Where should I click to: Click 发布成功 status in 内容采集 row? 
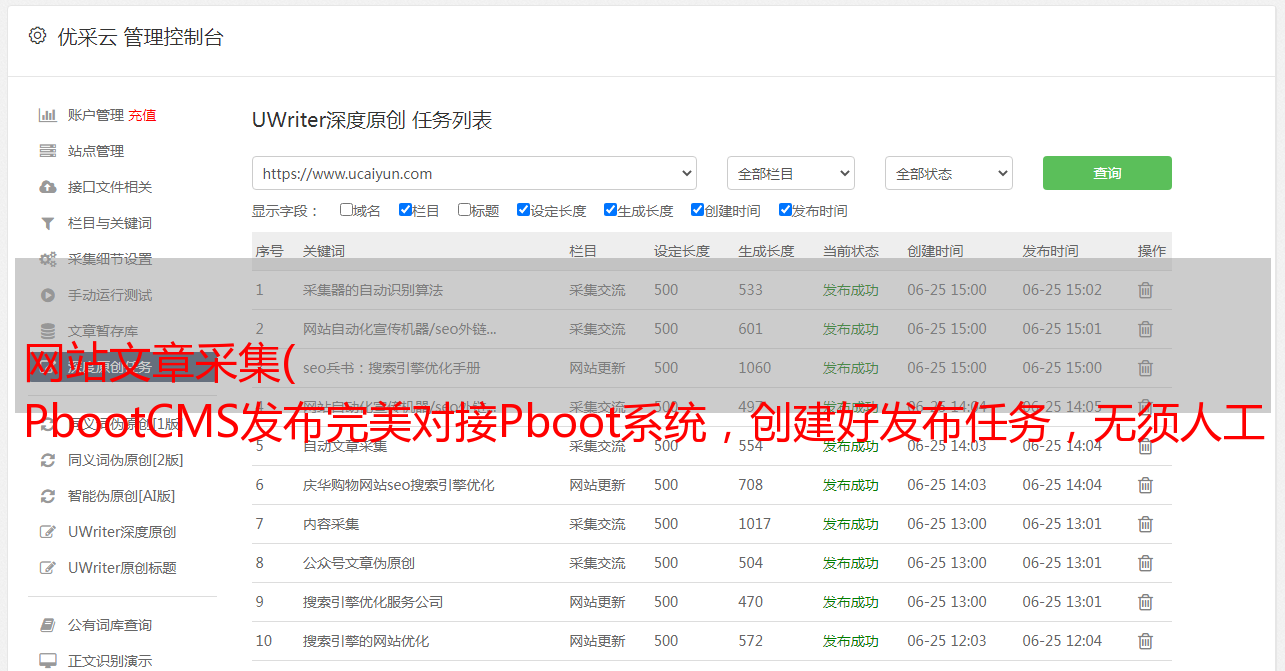point(851,524)
